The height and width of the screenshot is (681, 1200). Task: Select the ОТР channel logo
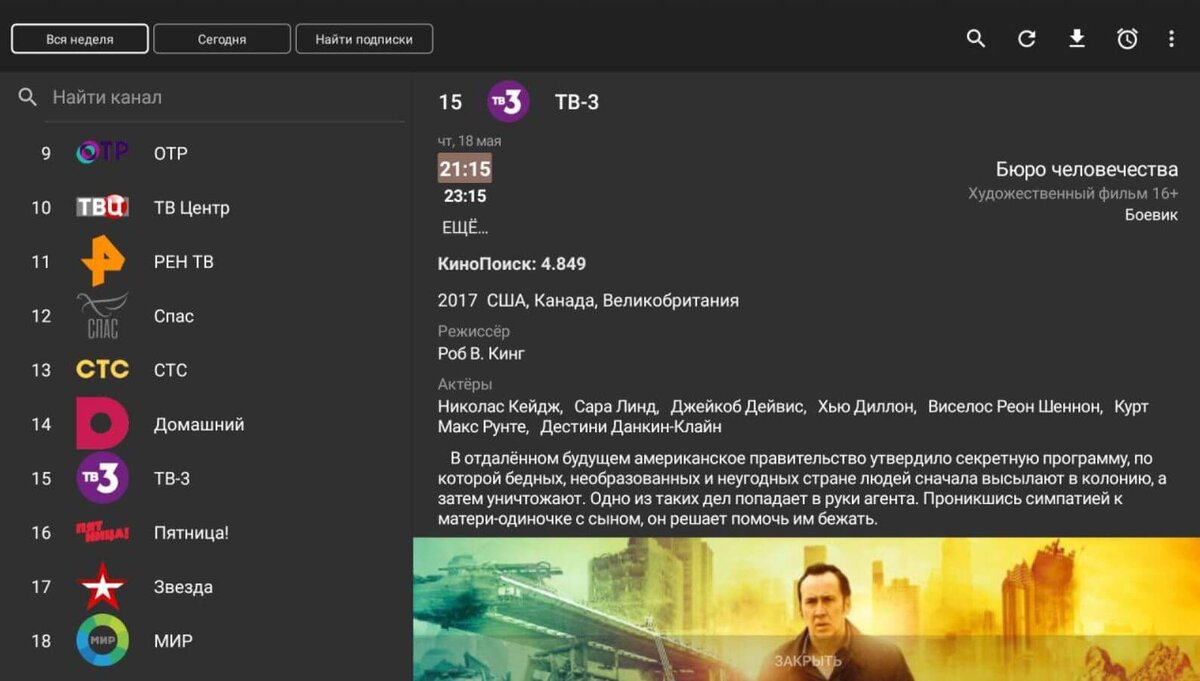click(100, 152)
